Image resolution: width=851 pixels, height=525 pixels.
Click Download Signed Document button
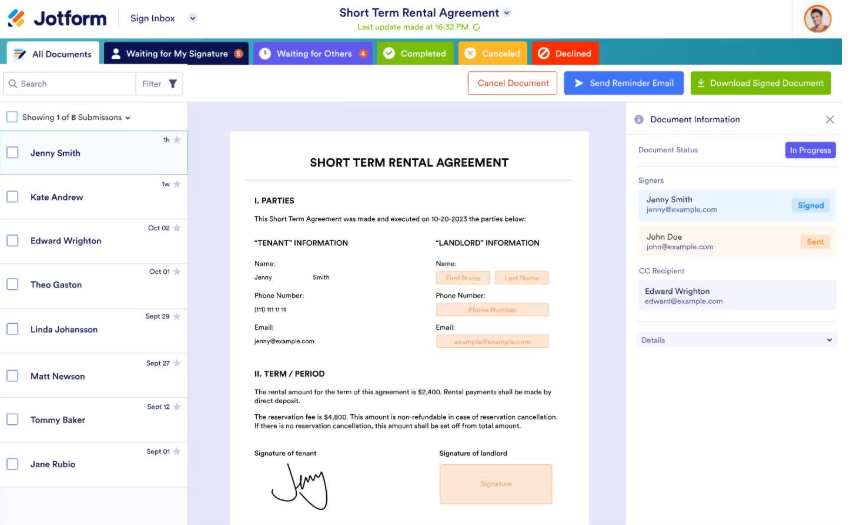pyautogui.click(x=760, y=83)
